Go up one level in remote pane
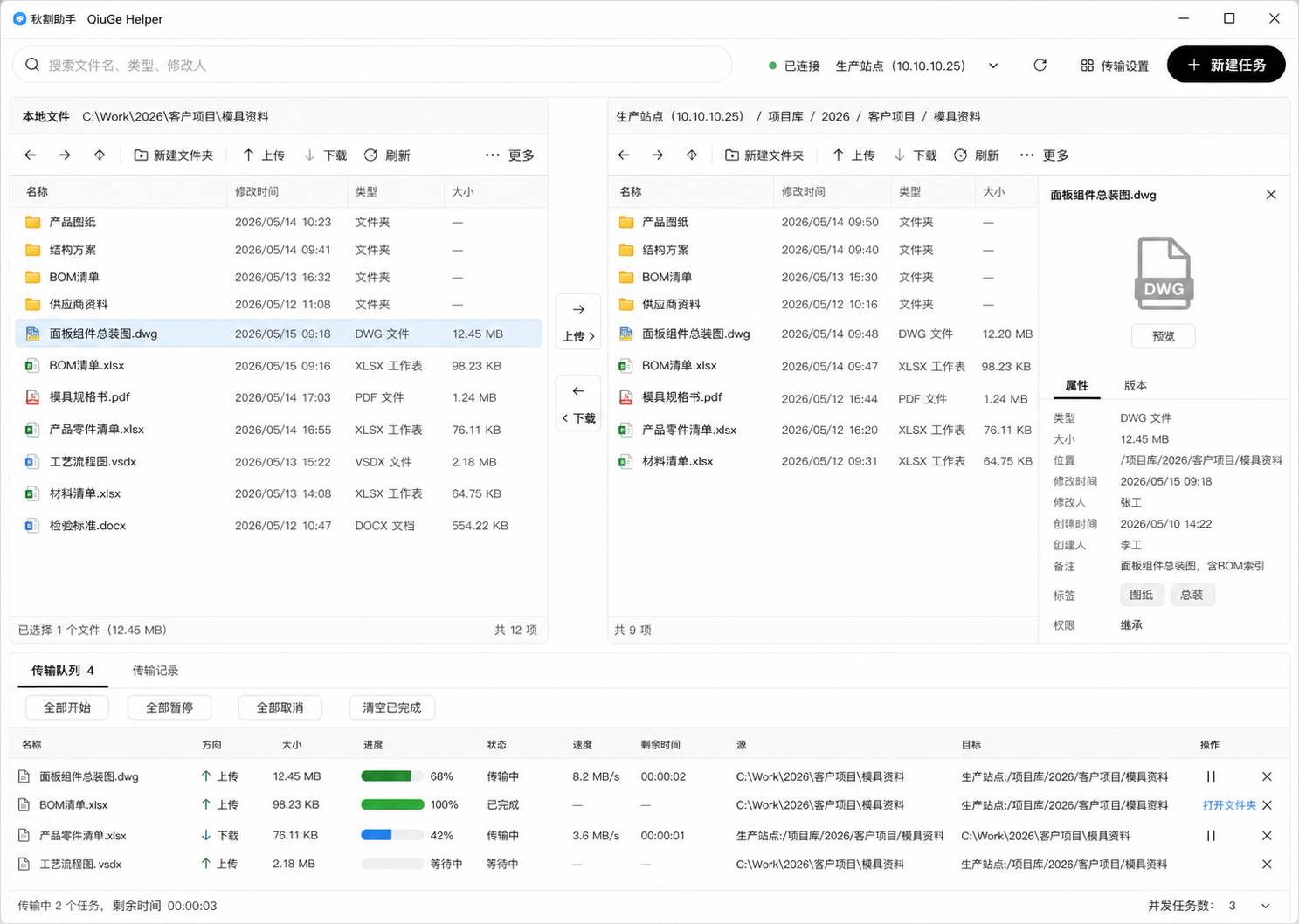Screen dimensions: 1299x924 [x=692, y=155]
